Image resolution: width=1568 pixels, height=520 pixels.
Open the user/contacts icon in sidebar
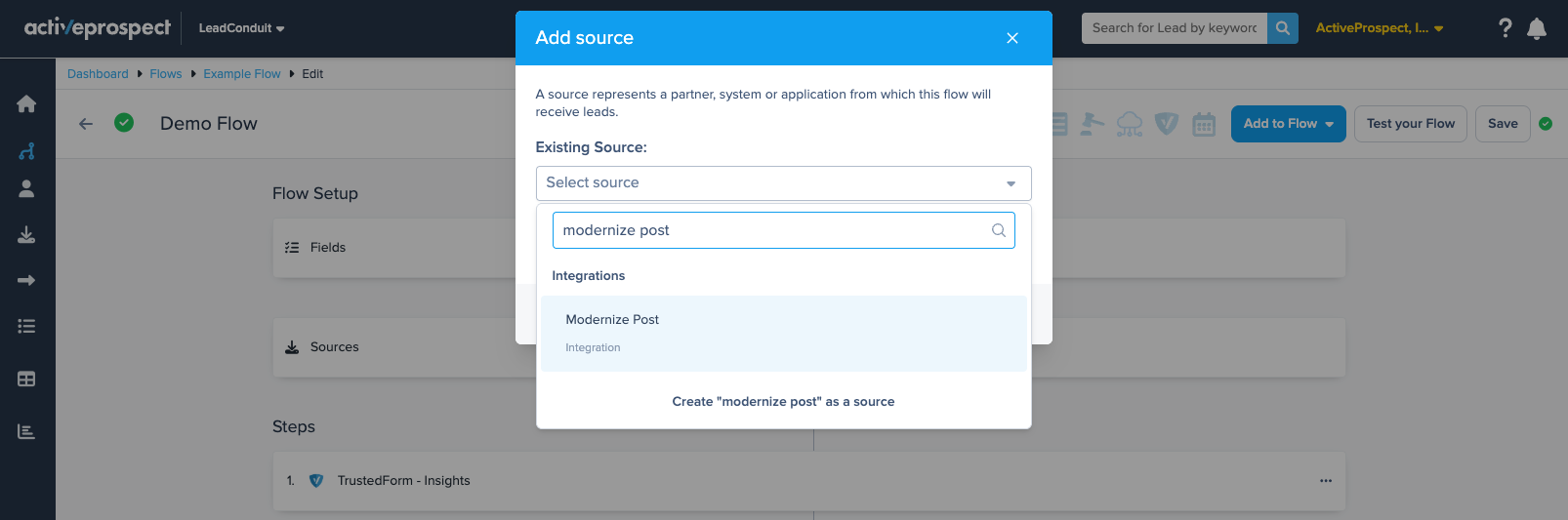(26, 189)
